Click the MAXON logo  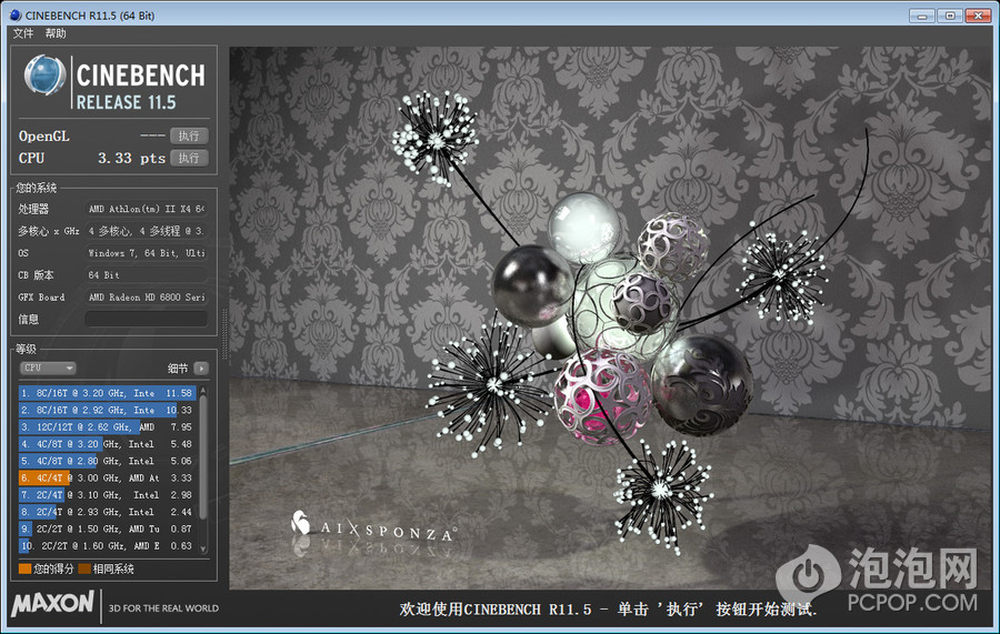click(x=53, y=603)
